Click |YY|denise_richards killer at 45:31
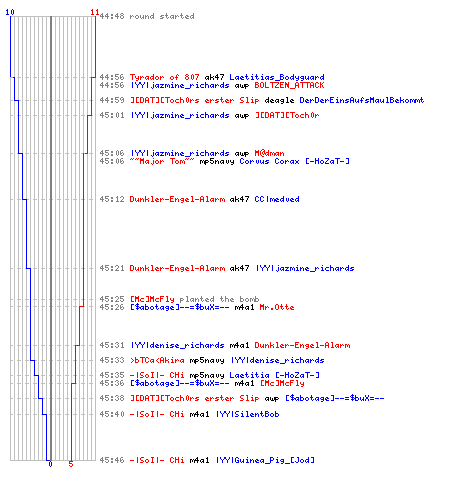The width and height of the screenshot is (450, 500). coord(177,345)
